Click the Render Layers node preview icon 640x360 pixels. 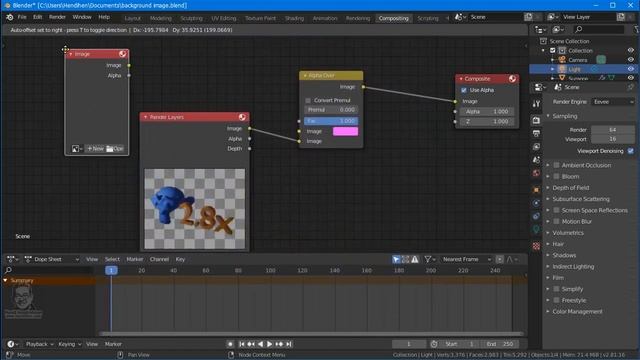pos(242,117)
